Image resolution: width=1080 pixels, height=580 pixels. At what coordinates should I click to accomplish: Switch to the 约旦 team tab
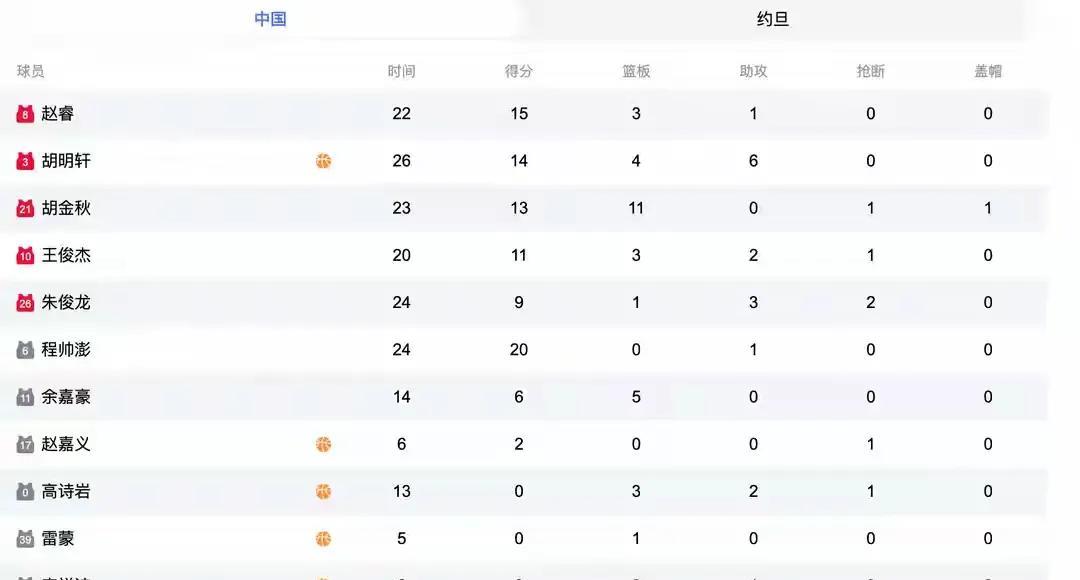click(x=772, y=19)
